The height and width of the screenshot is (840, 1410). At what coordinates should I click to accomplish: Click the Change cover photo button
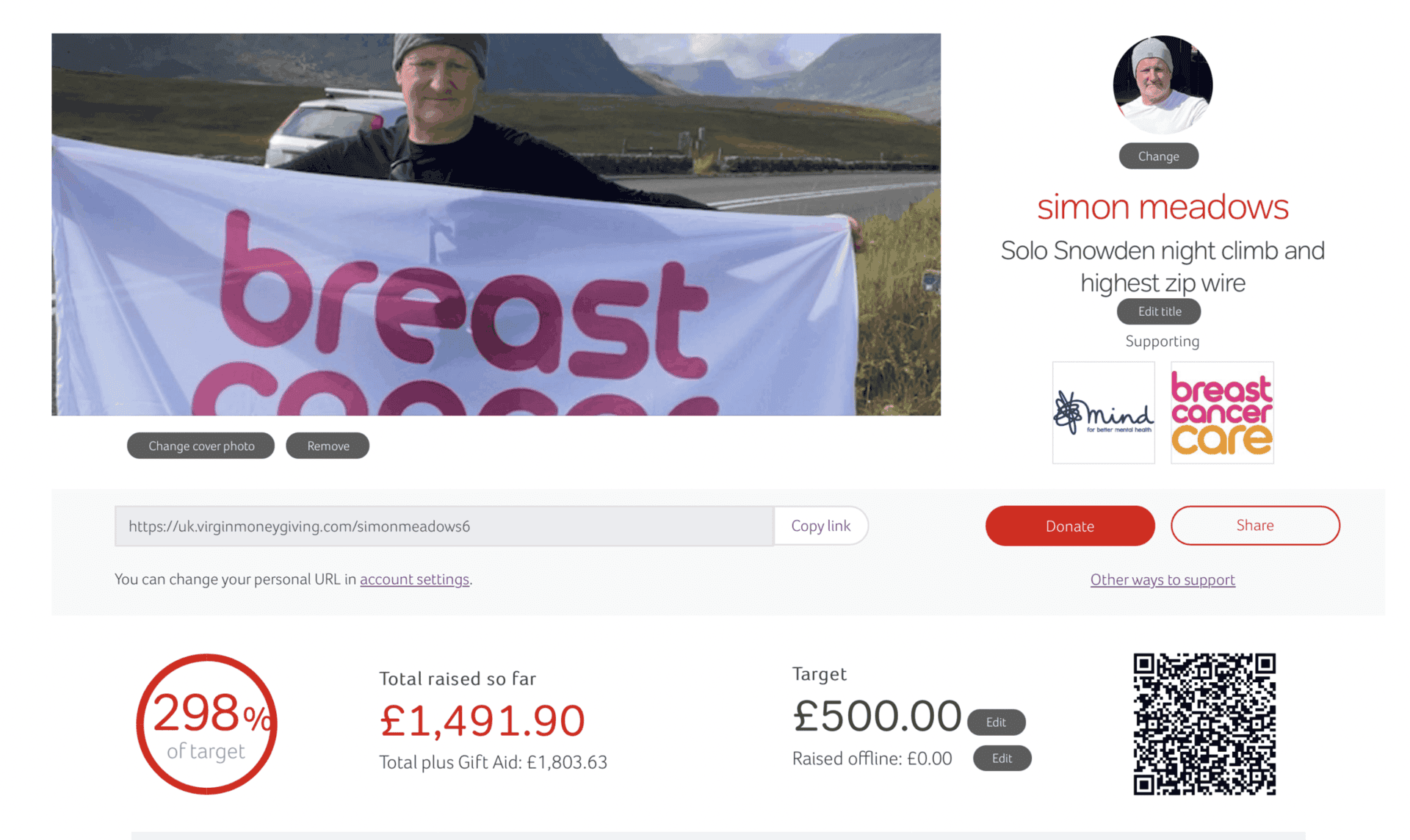click(201, 446)
